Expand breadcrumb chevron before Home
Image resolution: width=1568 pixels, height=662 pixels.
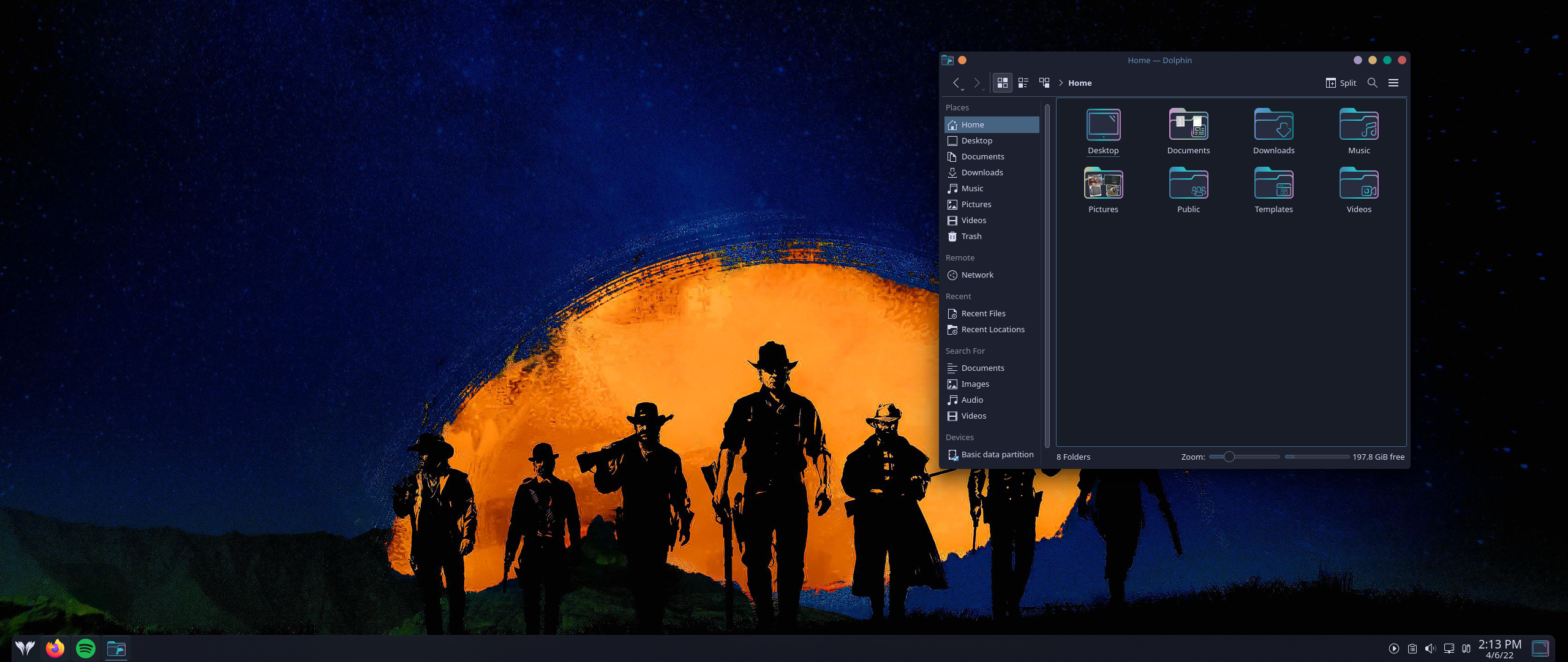pyautogui.click(x=1060, y=83)
